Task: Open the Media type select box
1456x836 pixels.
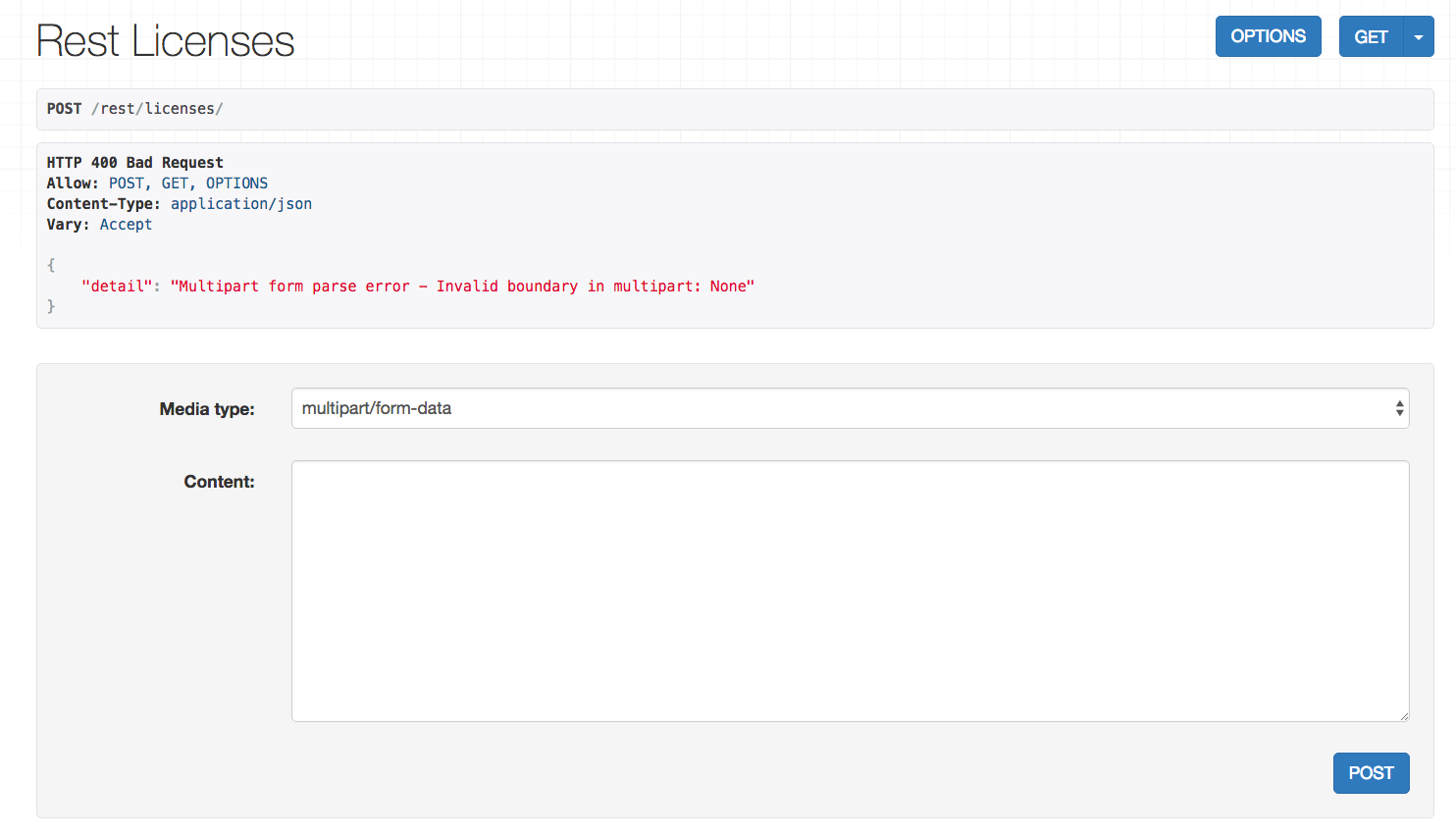Action: click(850, 408)
